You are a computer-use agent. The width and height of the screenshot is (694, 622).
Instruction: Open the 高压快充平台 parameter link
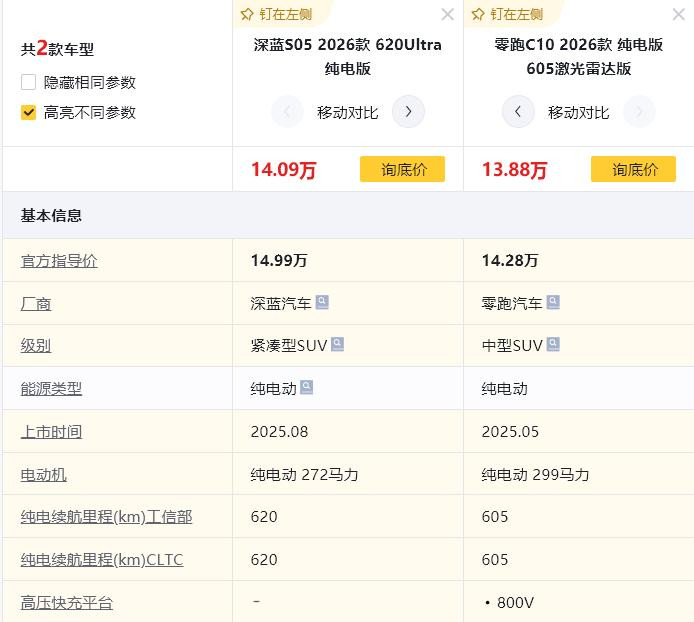pos(67,603)
